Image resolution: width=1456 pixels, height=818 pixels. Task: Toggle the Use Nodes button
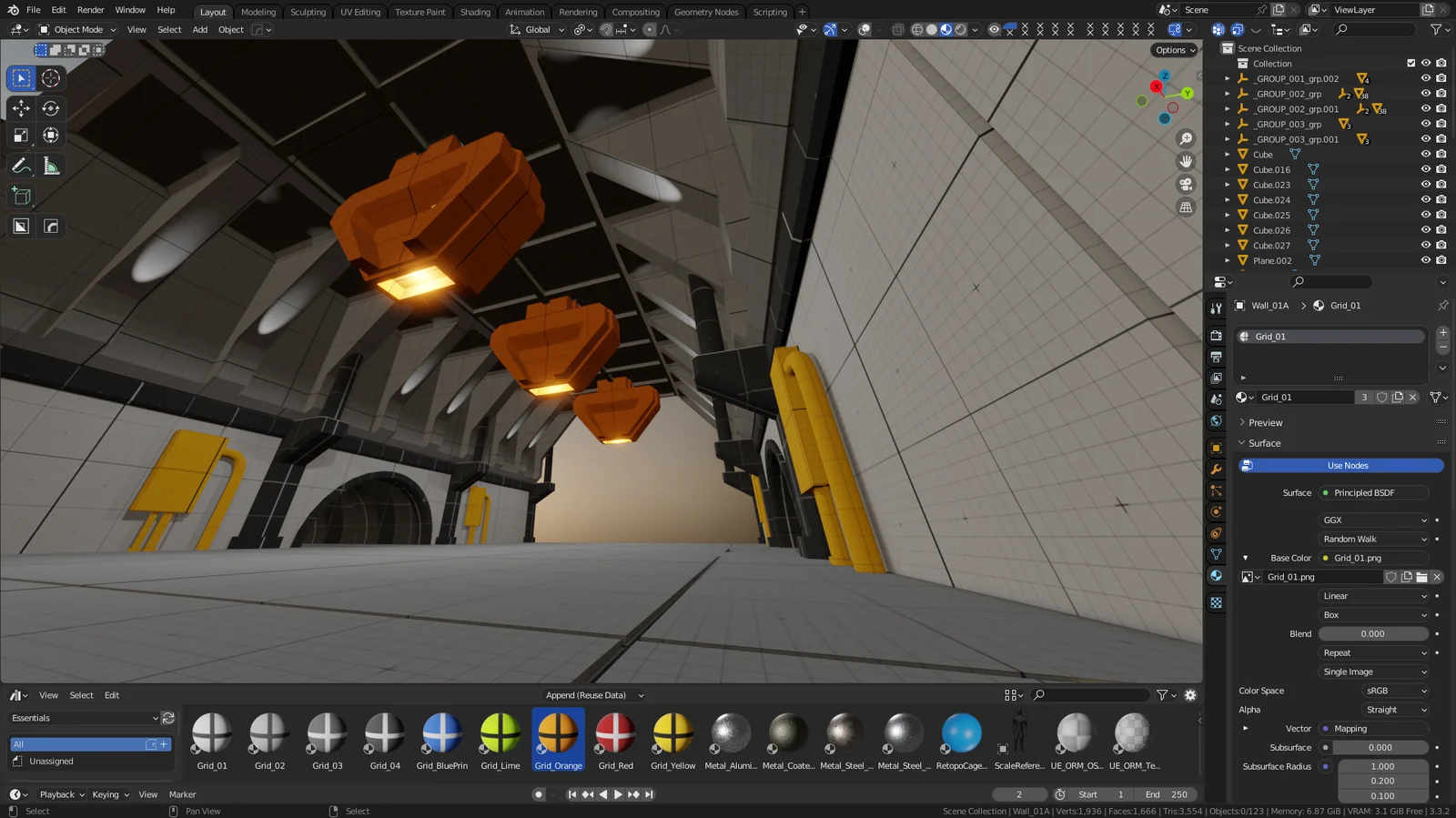pyautogui.click(x=1341, y=466)
